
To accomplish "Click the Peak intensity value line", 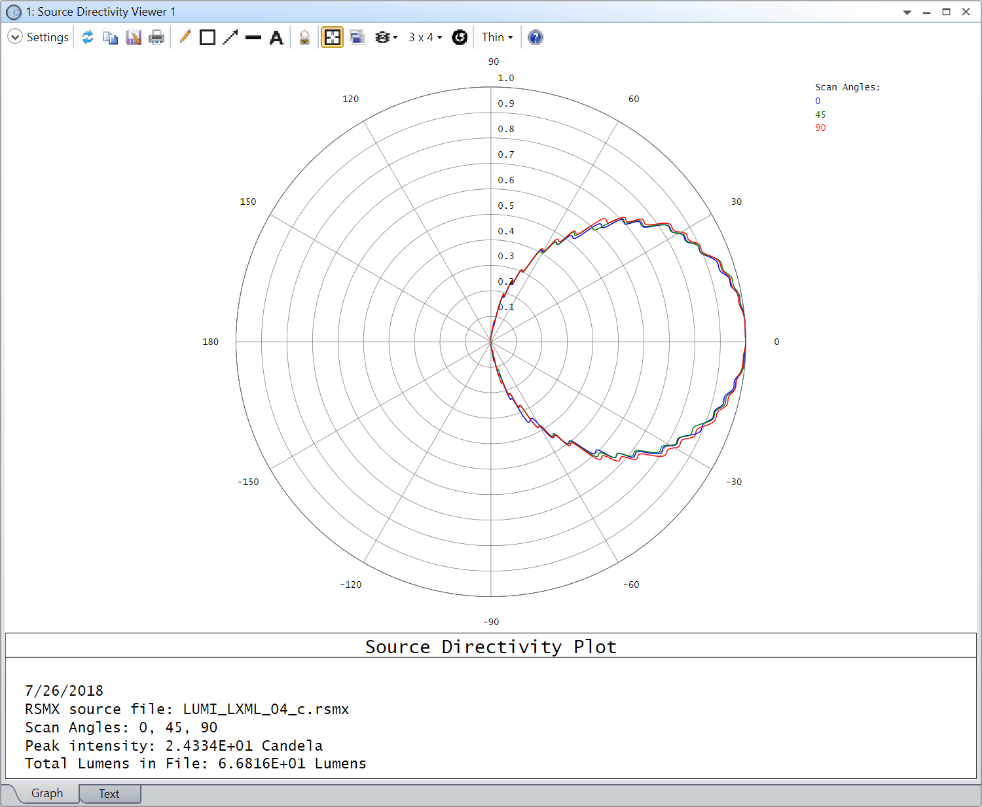I will click(173, 746).
